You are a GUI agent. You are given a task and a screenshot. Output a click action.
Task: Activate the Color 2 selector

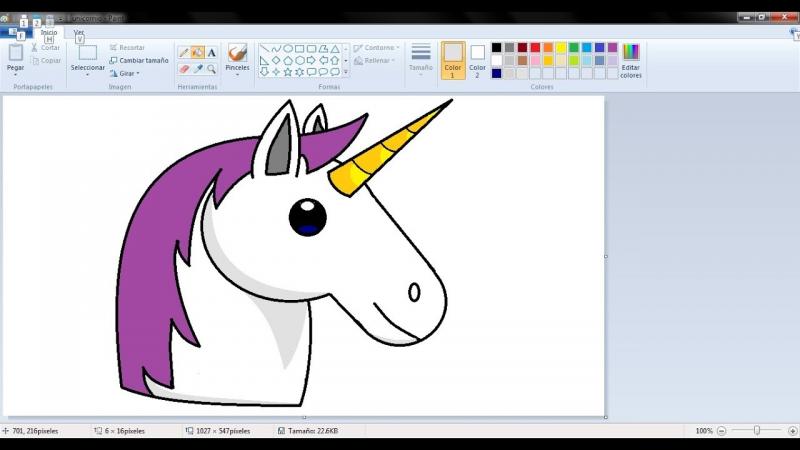pyautogui.click(x=478, y=59)
